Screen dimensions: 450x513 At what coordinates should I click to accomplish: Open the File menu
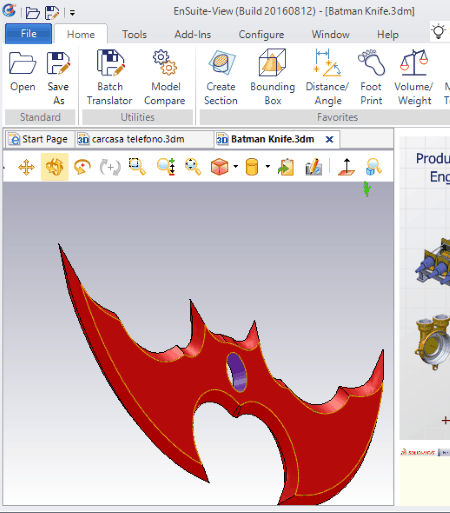tap(29, 34)
